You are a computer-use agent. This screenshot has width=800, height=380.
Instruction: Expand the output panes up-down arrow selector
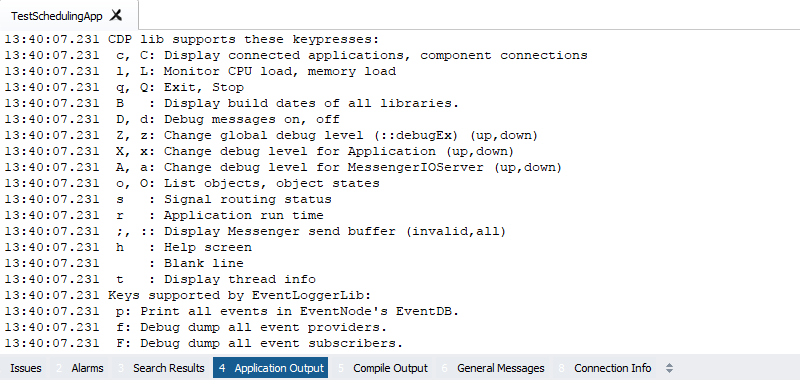coord(670,368)
